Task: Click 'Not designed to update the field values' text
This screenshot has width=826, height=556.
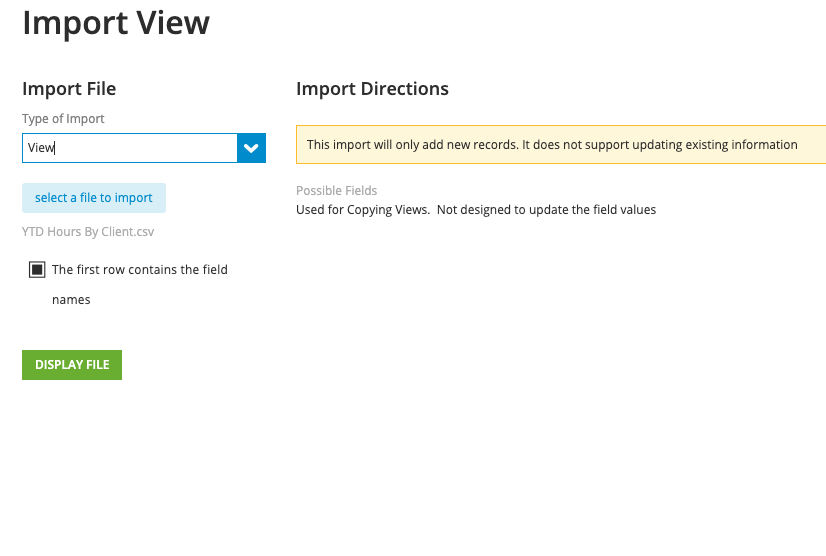Action: [x=546, y=210]
